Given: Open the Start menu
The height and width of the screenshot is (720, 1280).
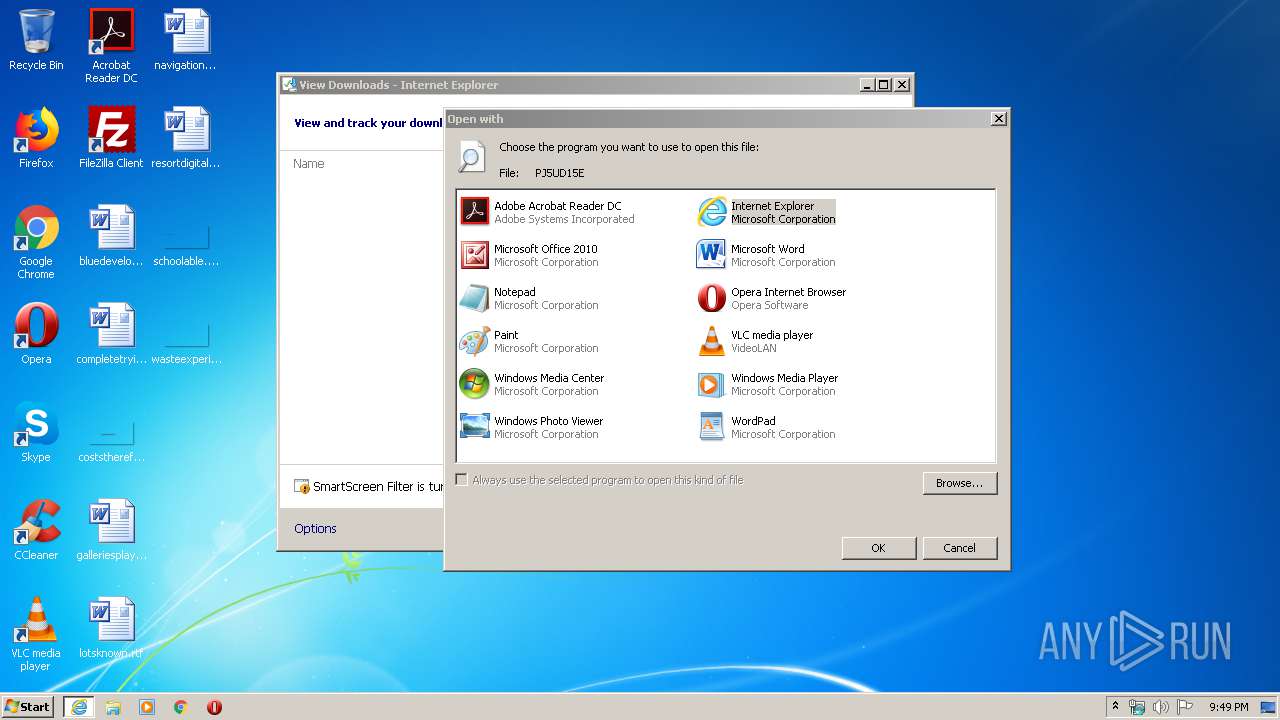Looking at the screenshot, I should coord(28,707).
